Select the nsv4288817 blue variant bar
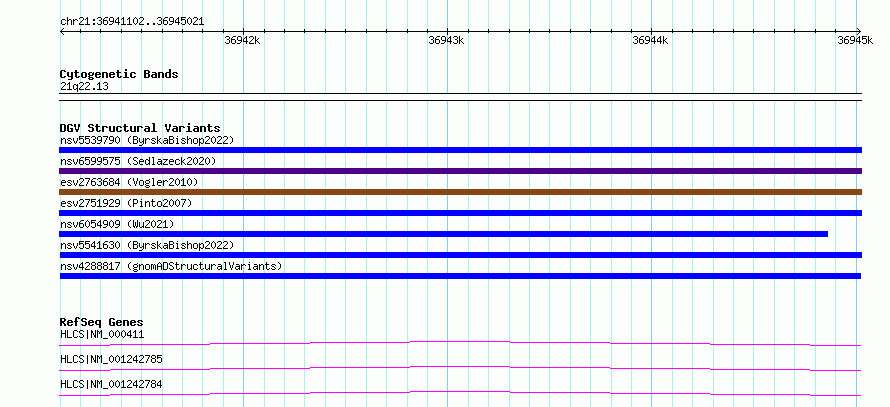This screenshot has width=890, height=407. (x=460, y=276)
